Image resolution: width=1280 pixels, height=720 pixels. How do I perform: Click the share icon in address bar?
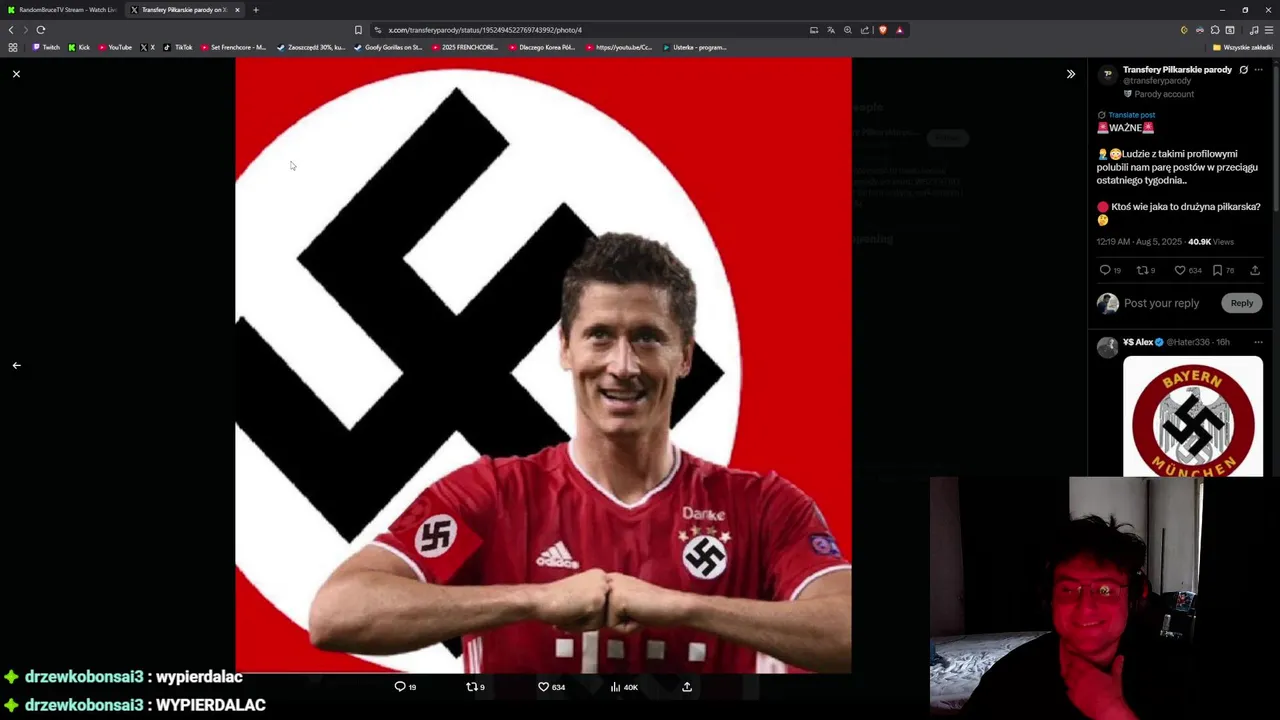click(x=865, y=30)
